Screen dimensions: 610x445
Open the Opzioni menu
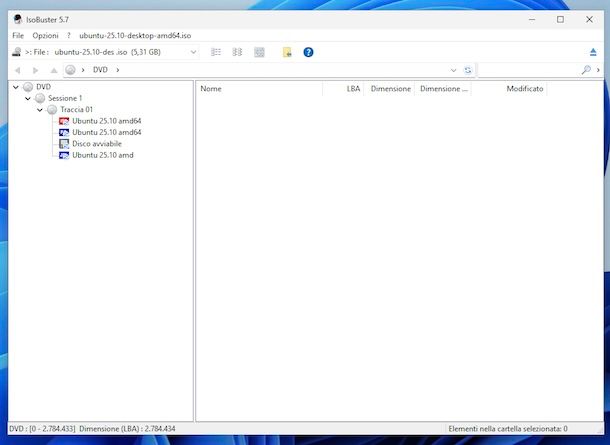pos(45,35)
